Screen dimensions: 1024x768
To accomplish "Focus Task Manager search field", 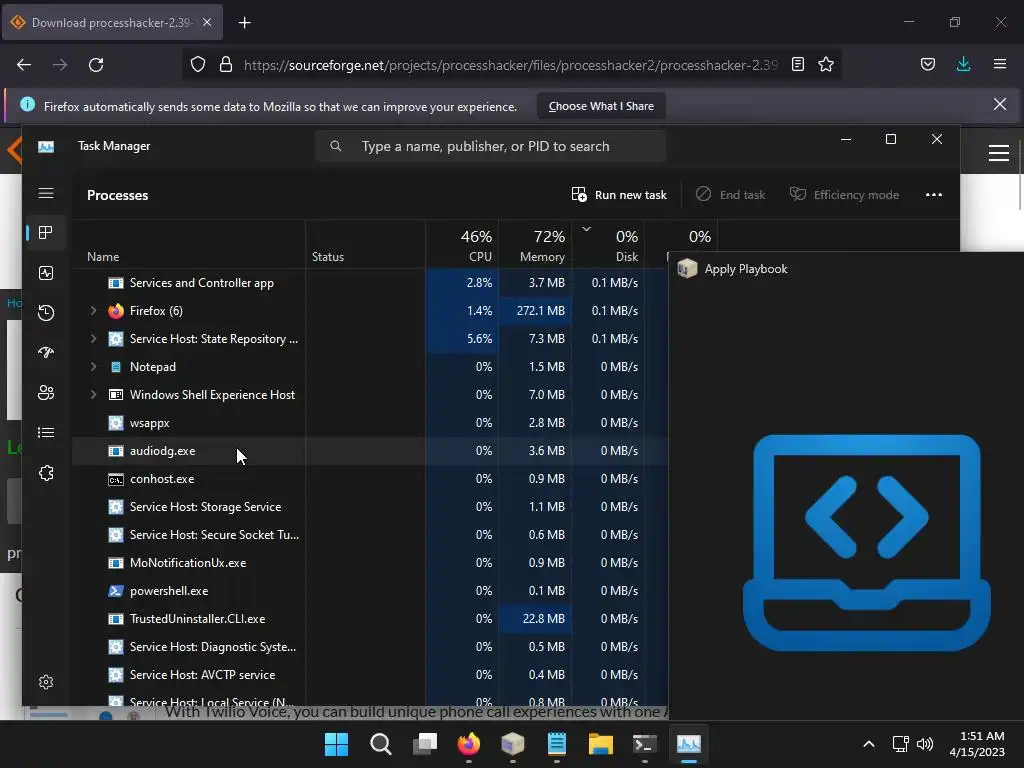I will (490, 146).
